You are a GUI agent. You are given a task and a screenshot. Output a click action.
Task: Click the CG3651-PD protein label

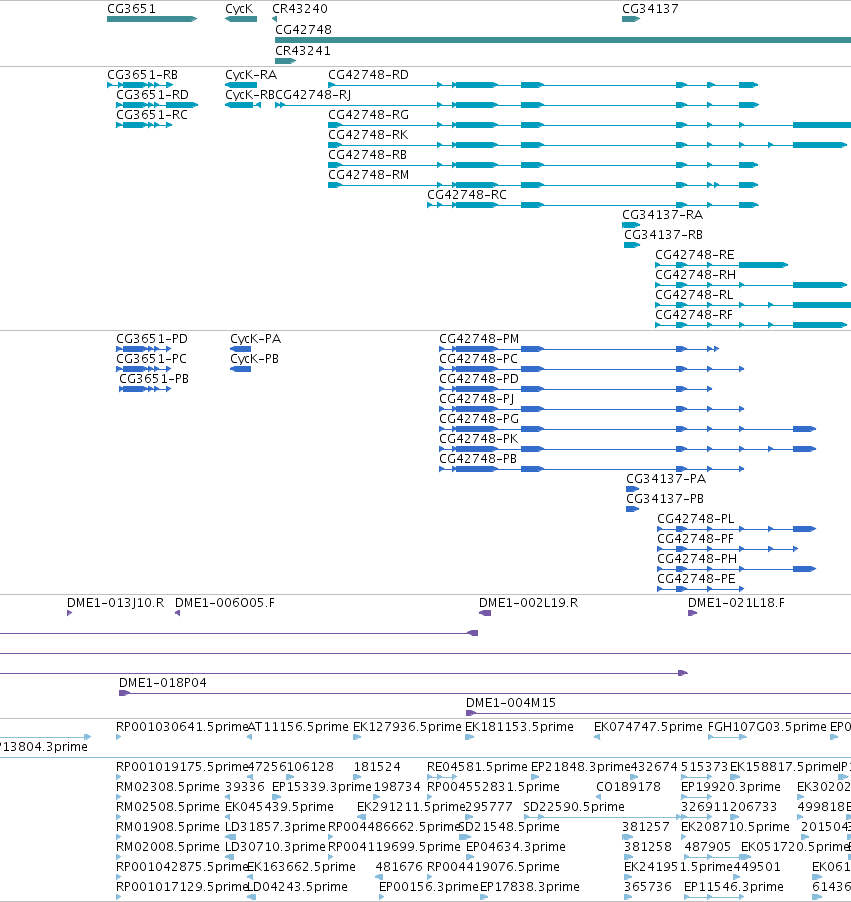152,339
